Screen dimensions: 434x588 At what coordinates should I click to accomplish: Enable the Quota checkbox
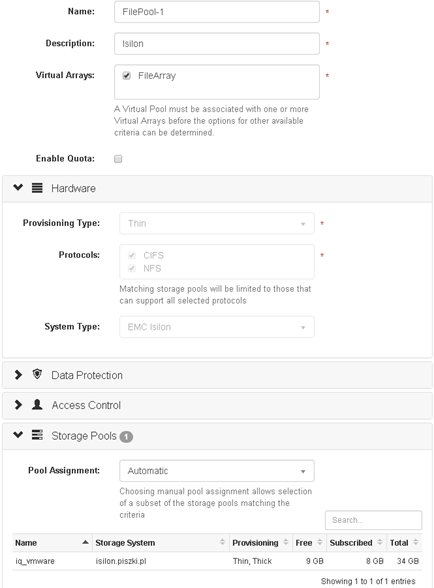coord(118,159)
